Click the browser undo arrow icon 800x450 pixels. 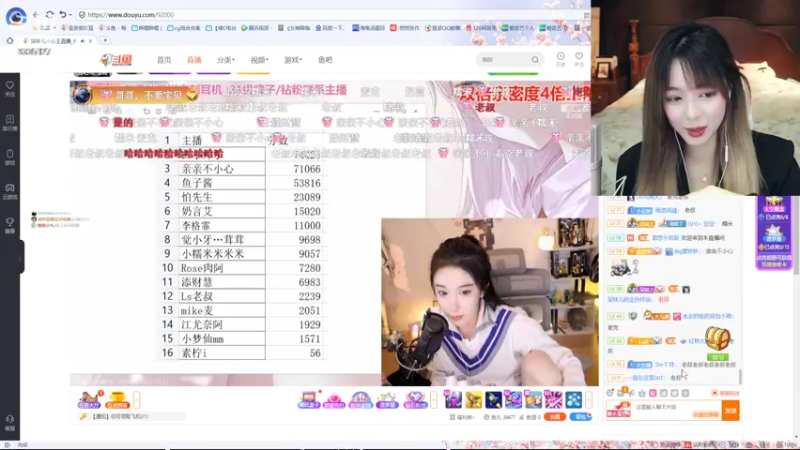(x=62, y=15)
